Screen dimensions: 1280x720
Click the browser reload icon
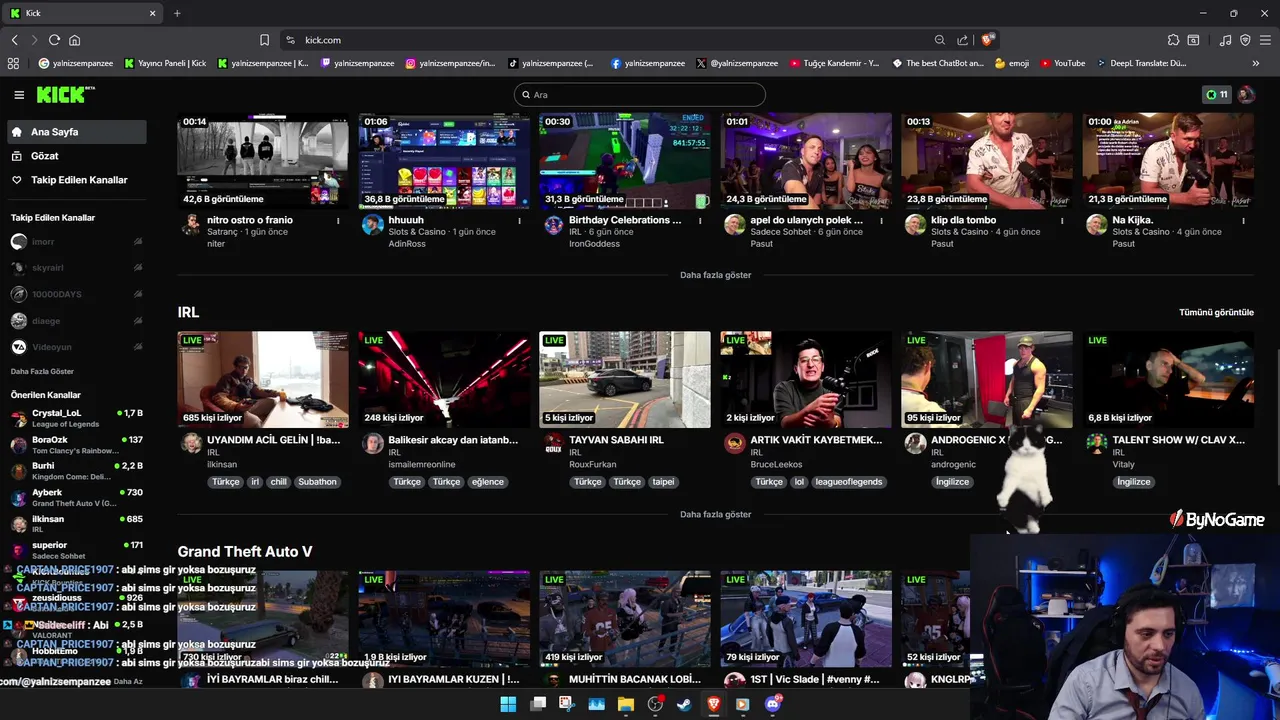[54, 40]
